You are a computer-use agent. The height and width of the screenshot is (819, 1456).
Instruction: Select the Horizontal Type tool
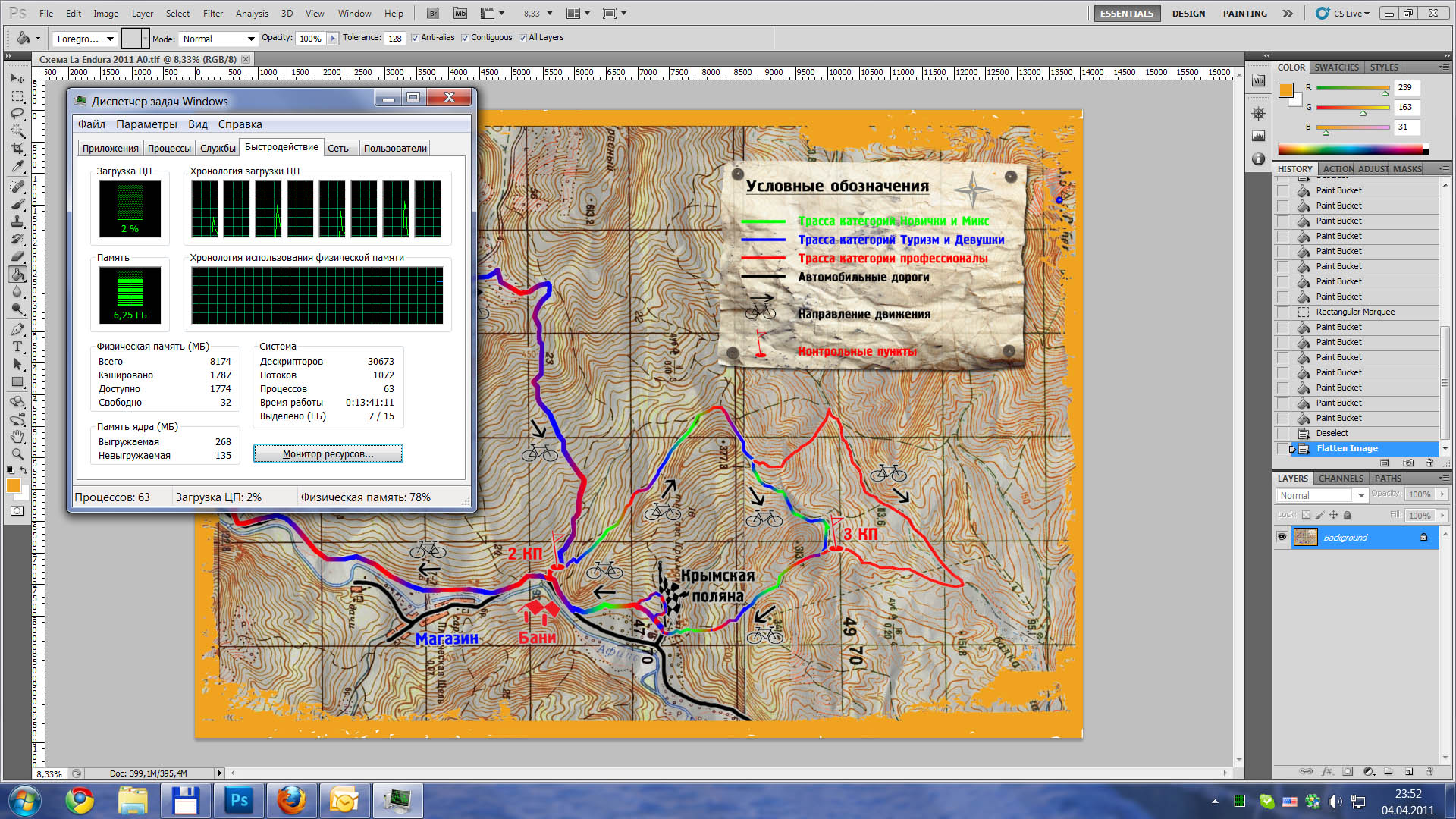[x=17, y=347]
